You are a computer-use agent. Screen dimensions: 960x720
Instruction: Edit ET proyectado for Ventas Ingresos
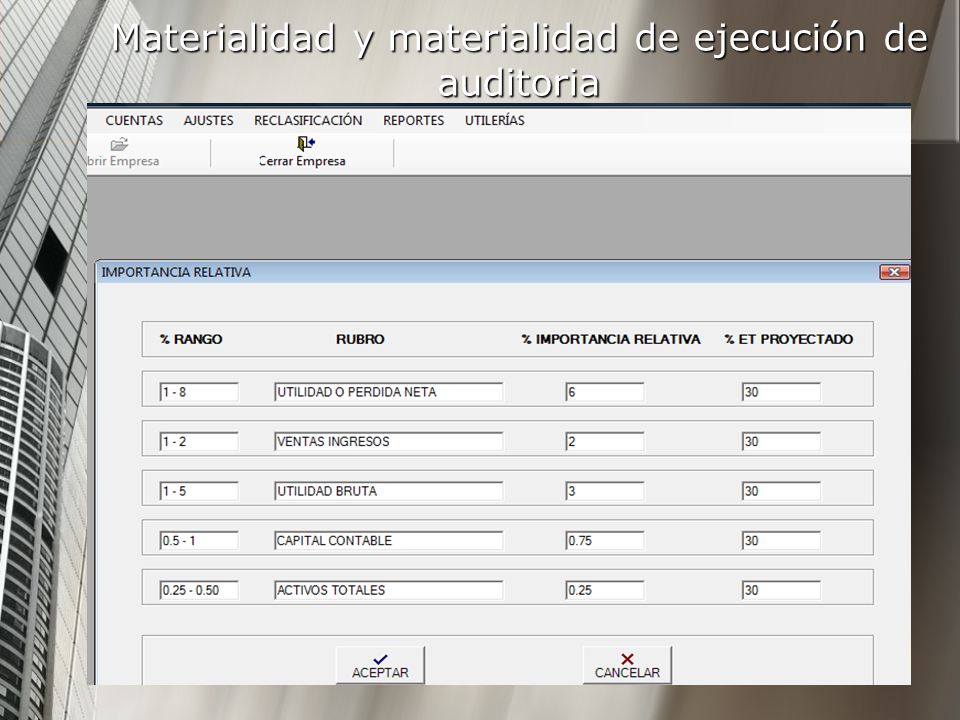tap(781, 441)
